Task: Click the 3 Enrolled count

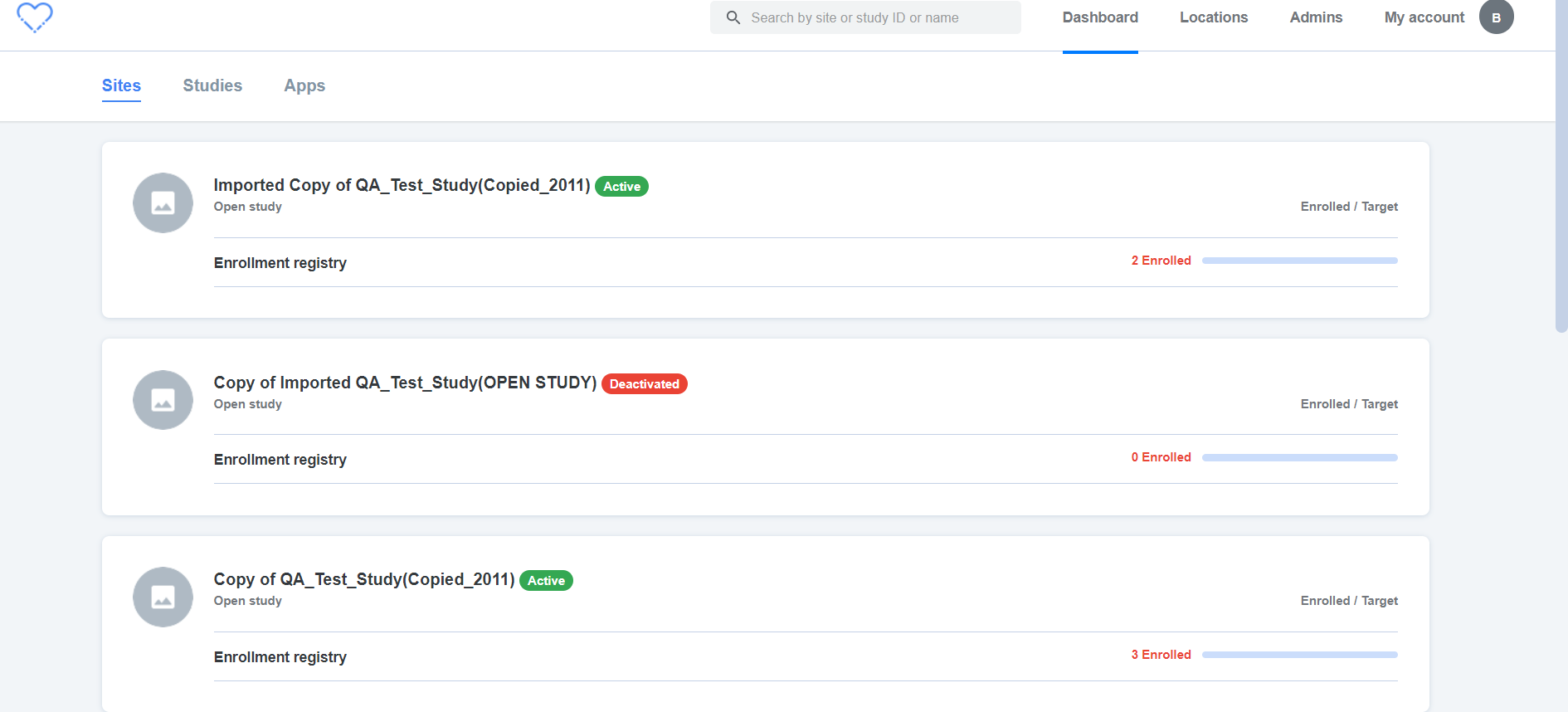Action: (1161, 655)
